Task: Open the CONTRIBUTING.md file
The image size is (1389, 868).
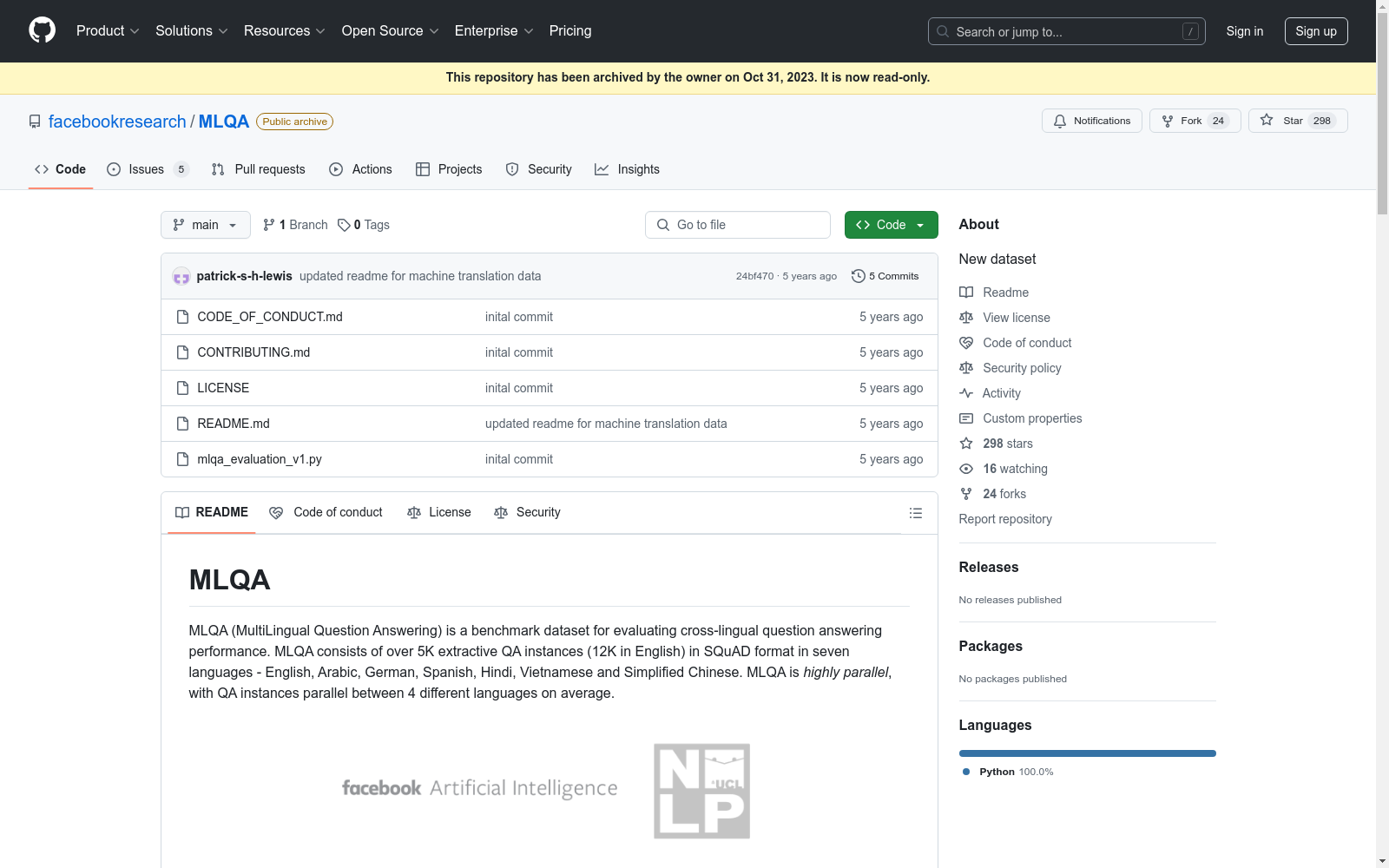Action: coord(253,352)
